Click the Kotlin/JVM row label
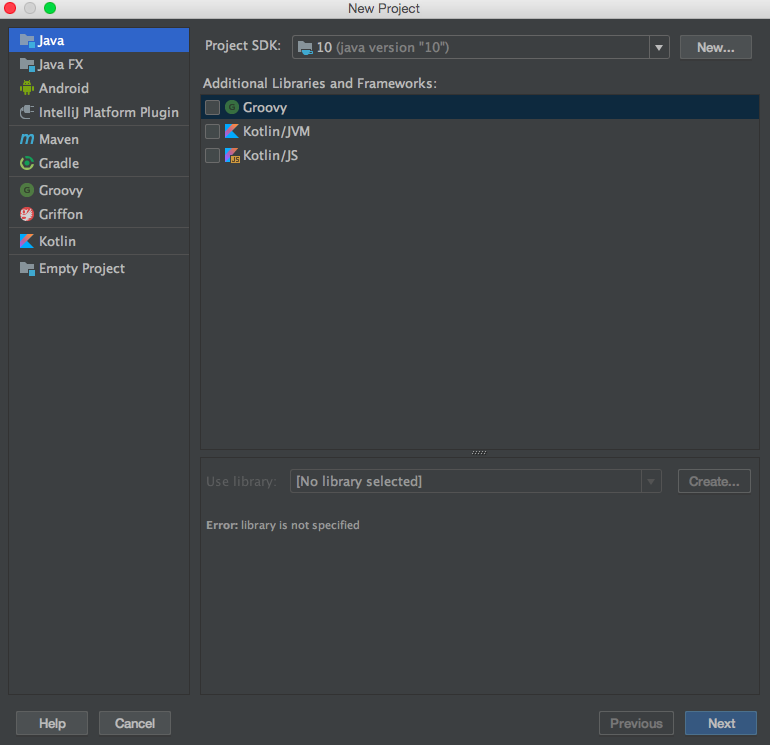The image size is (770, 745). tap(276, 131)
